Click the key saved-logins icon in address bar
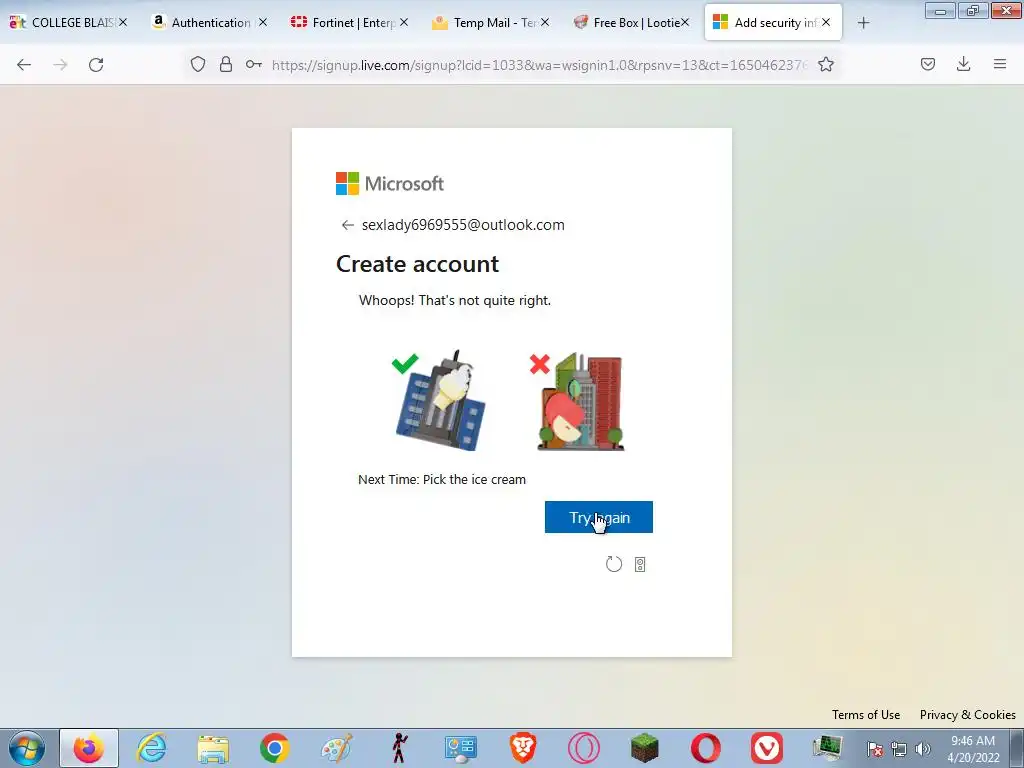Viewport: 1024px width, 768px height. [x=253, y=64]
